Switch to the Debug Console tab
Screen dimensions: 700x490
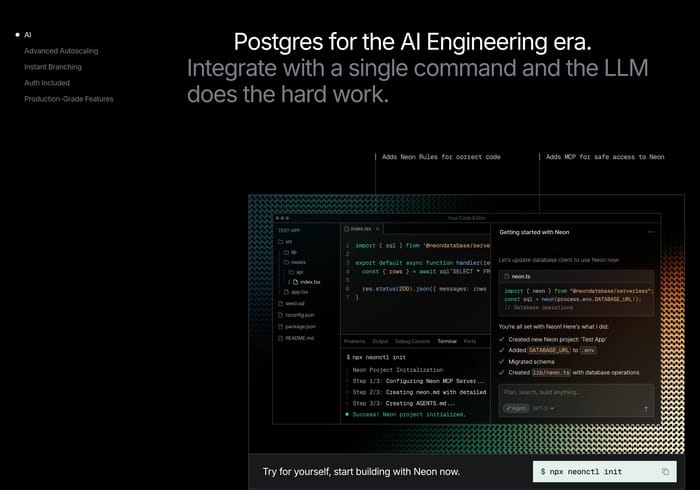click(412, 341)
